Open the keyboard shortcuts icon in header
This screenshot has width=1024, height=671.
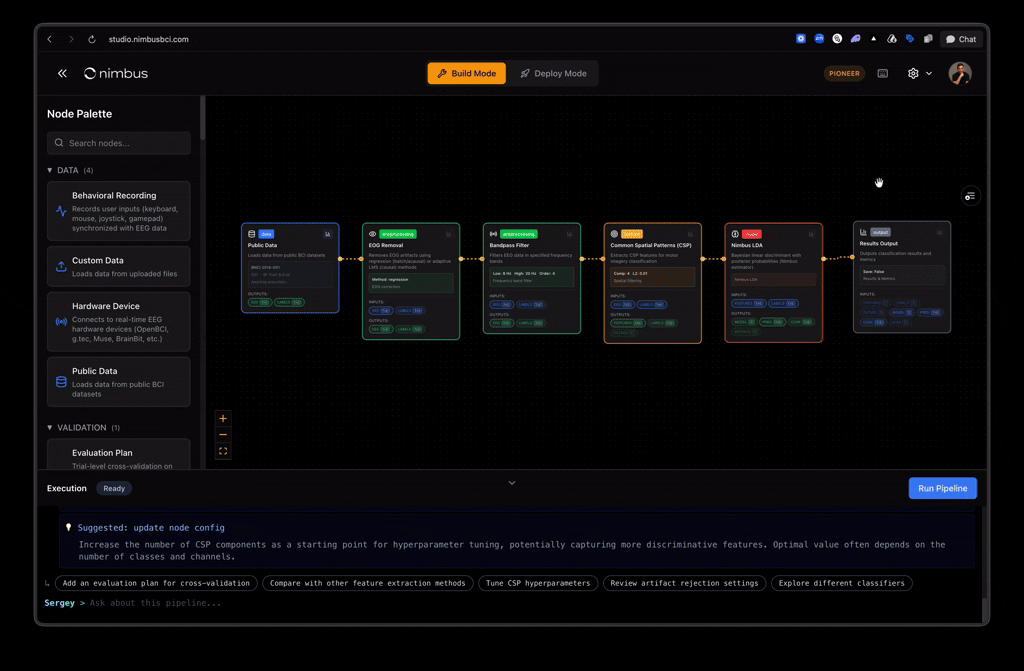882,74
